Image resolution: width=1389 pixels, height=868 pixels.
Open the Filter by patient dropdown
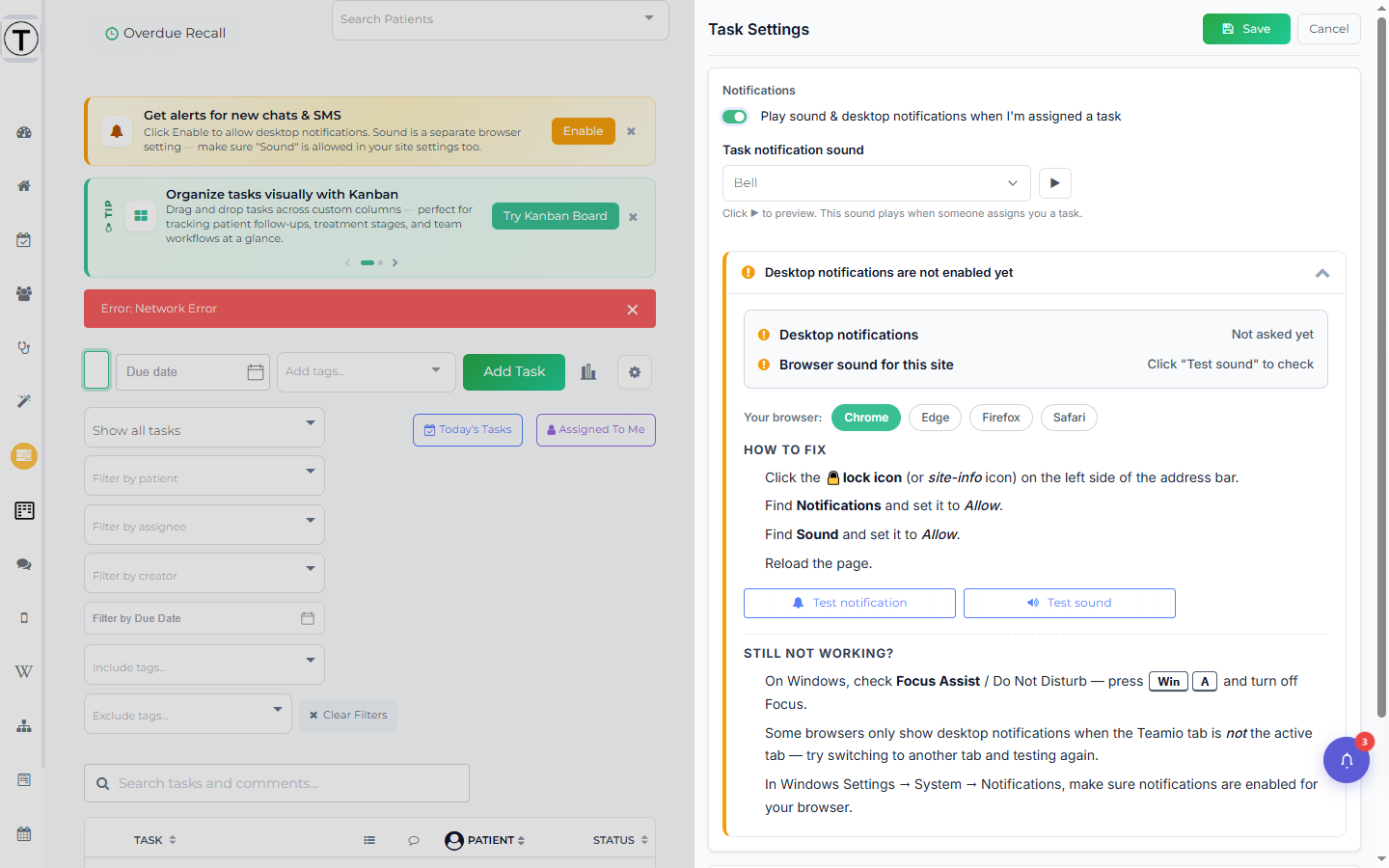point(204,476)
